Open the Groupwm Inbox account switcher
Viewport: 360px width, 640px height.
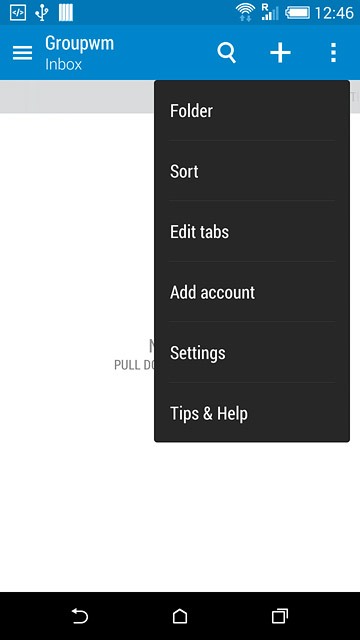pos(80,53)
